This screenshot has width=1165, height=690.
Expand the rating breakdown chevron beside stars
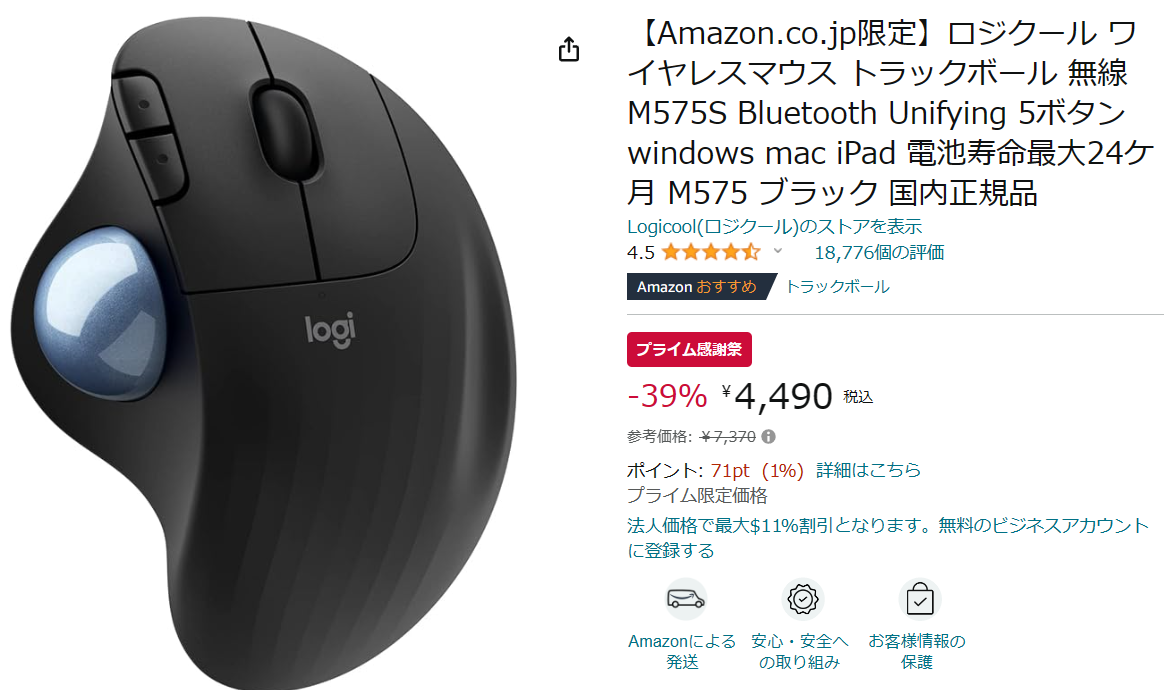tap(778, 251)
